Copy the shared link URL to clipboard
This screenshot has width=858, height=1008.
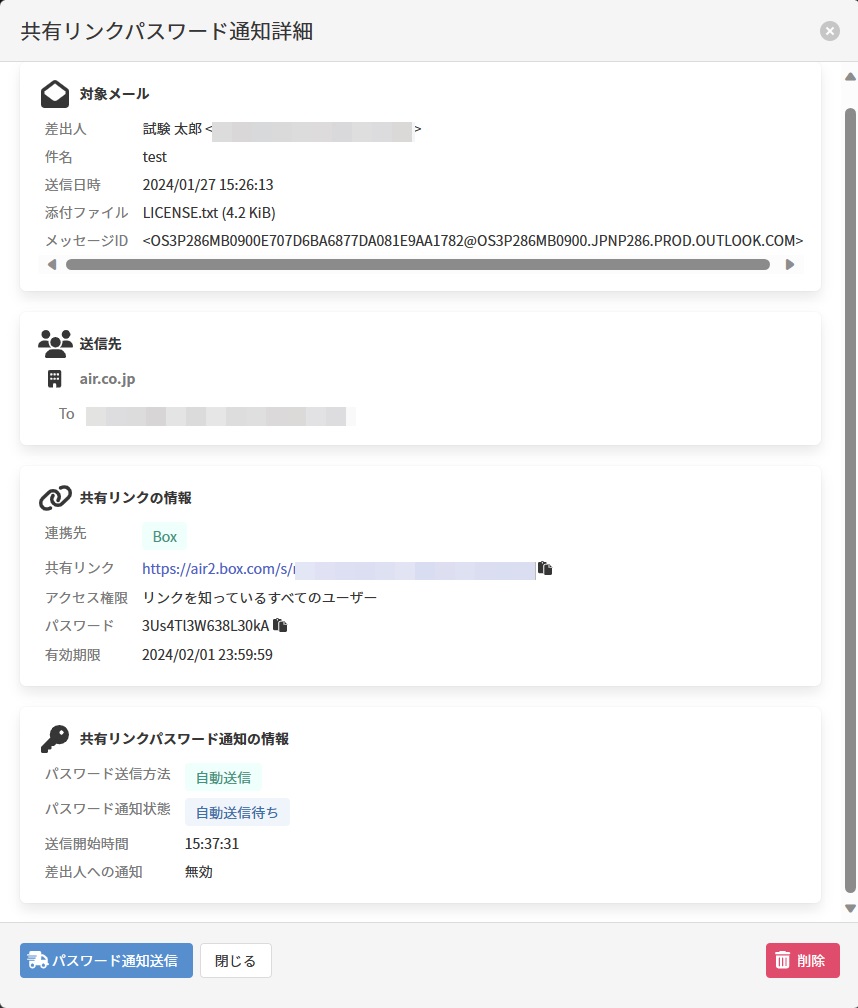click(x=545, y=568)
